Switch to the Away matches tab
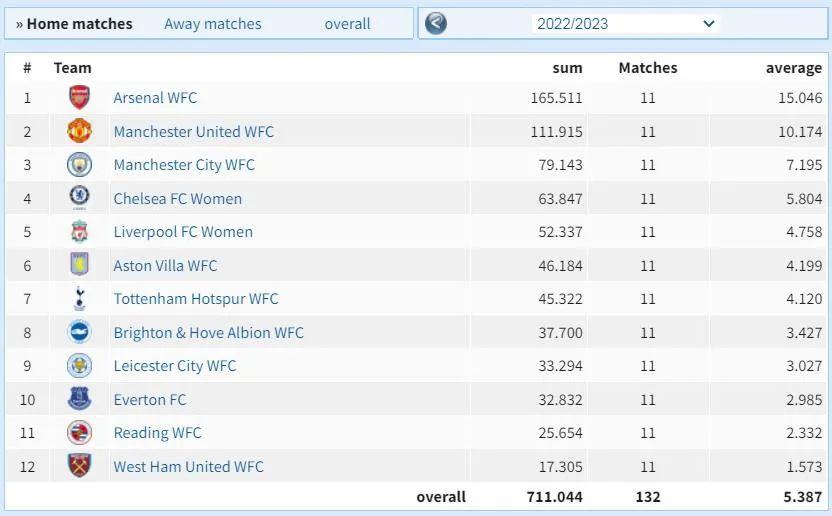 point(212,24)
